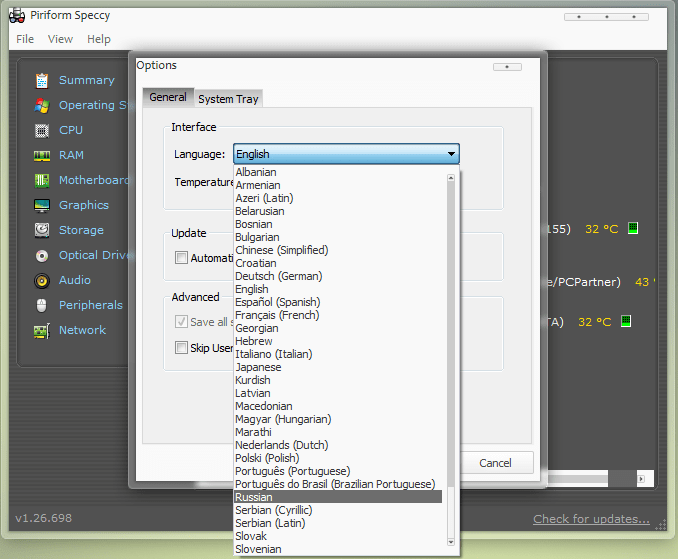The image size is (678, 559).
Task: Toggle the Automatic update checkbox
Action: click(181, 258)
